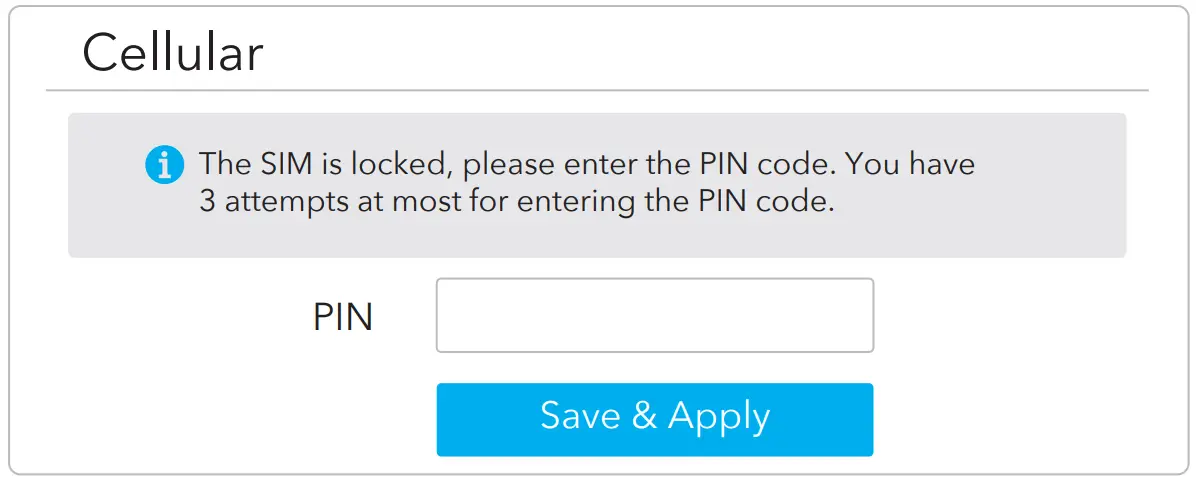Image resolution: width=1196 pixels, height=483 pixels.
Task: Click the "Apply" word on the button
Action: [719, 418]
